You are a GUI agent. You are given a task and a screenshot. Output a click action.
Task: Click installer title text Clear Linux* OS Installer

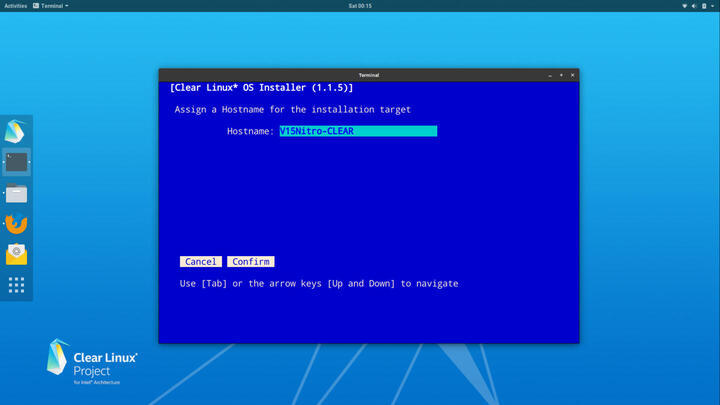point(261,87)
